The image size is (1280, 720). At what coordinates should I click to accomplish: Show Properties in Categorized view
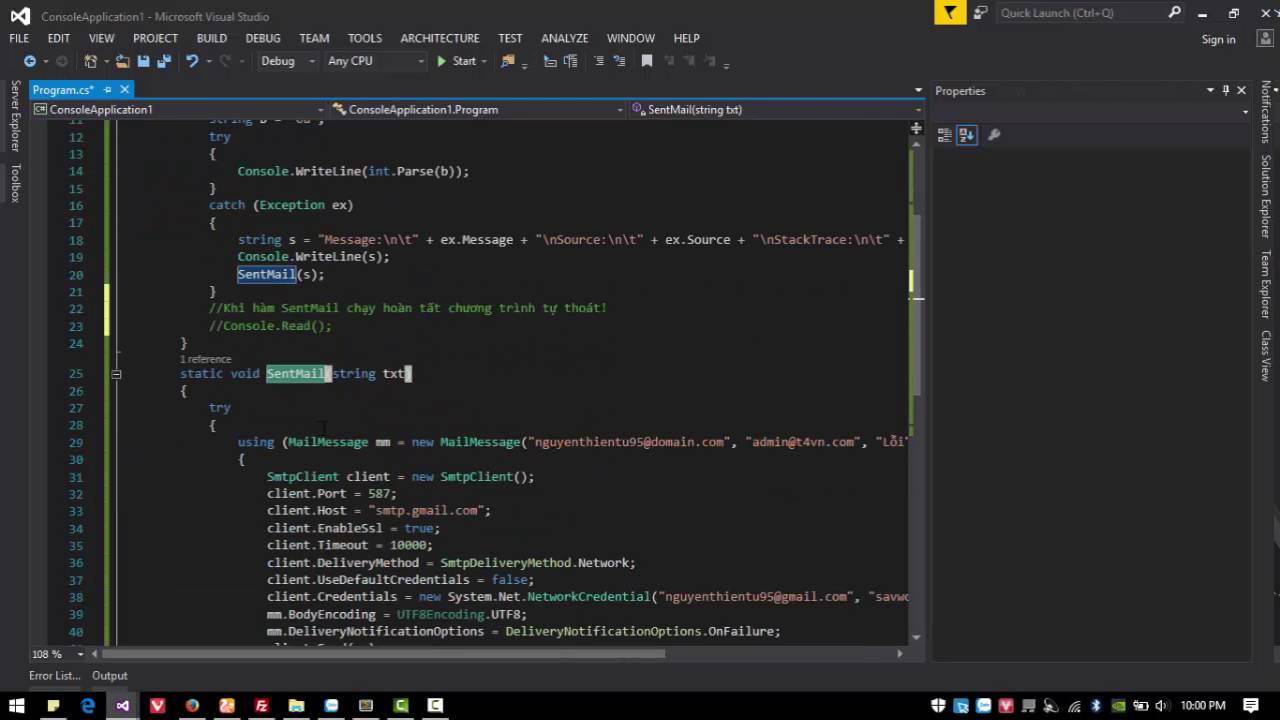(x=944, y=135)
